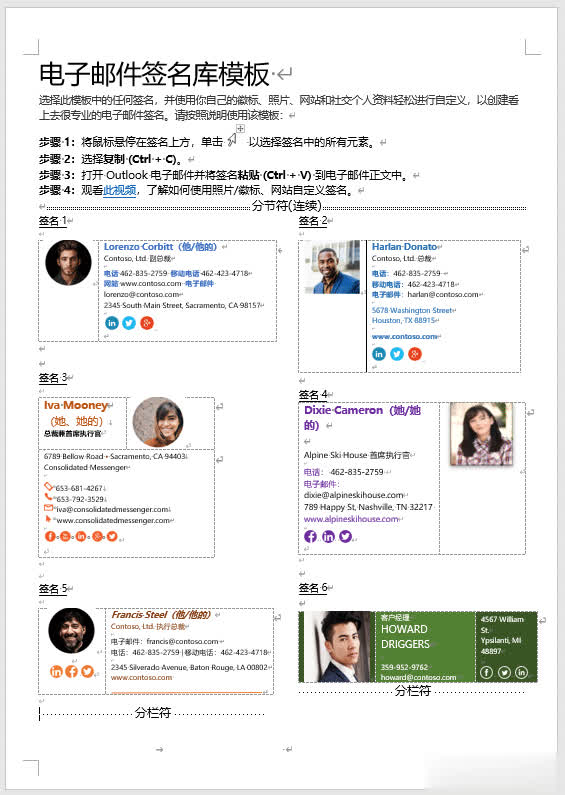
Task: Click the Twitter icon in Lorenzo Corbitt's signature
Action: pos(129,322)
